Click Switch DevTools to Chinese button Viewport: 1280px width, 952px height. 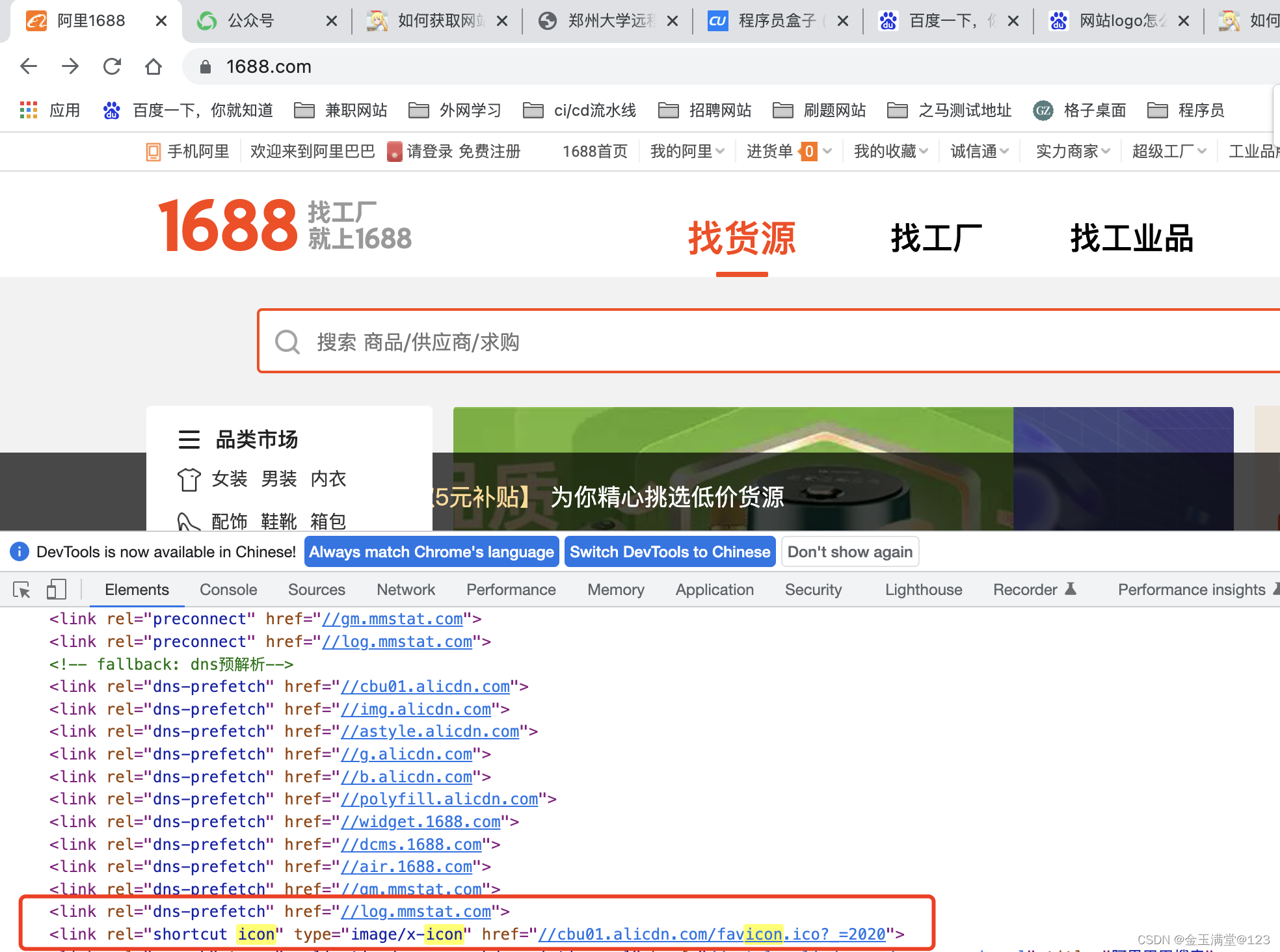(670, 552)
